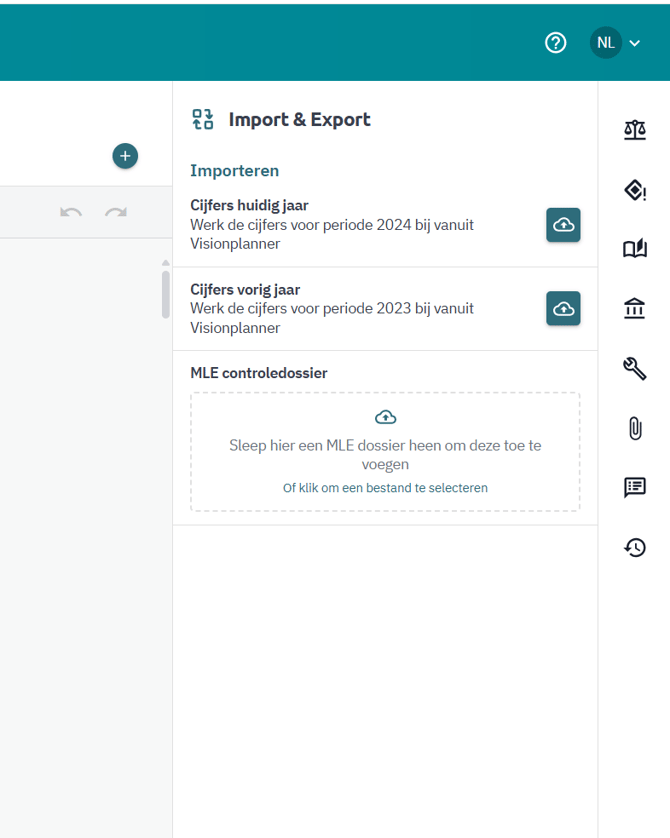This screenshot has width=670, height=838.
Task: Click the round plus add button
Action: click(x=125, y=156)
